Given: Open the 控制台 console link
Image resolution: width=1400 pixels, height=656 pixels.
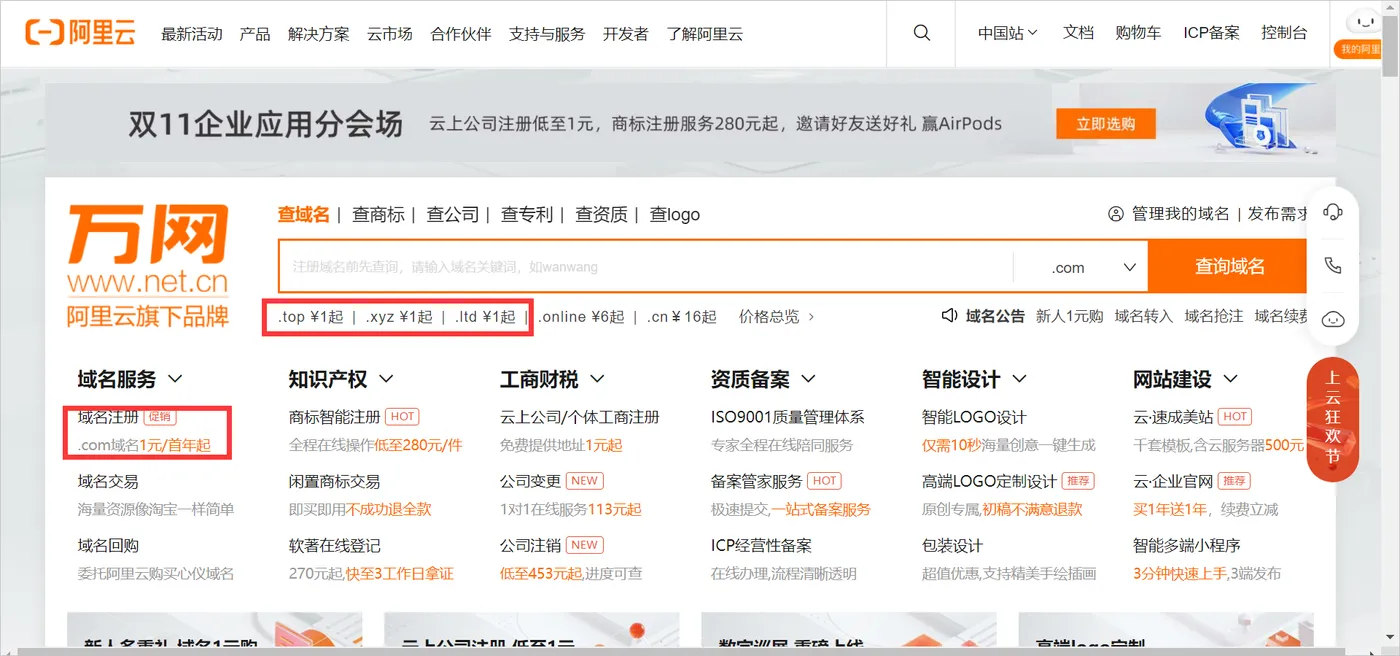Looking at the screenshot, I should [x=1284, y=33].
